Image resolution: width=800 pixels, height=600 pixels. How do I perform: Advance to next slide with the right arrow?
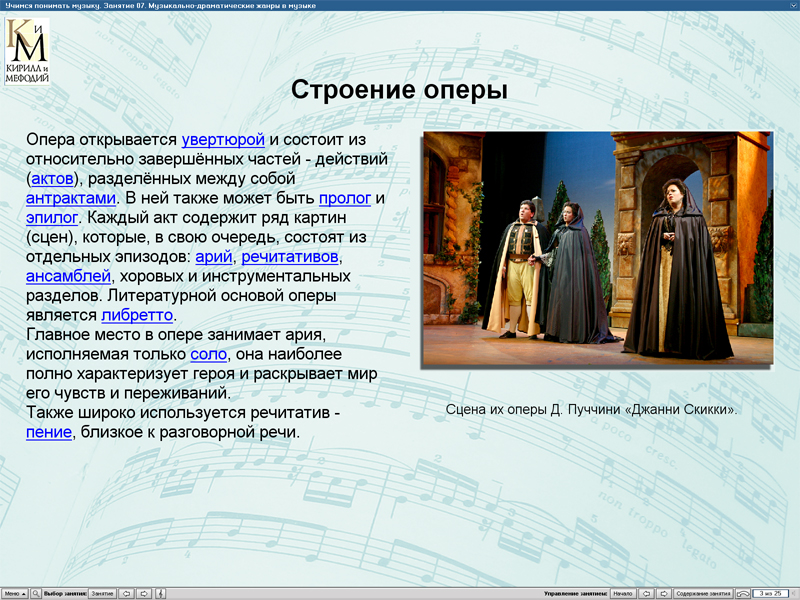(x=663, y=592)
